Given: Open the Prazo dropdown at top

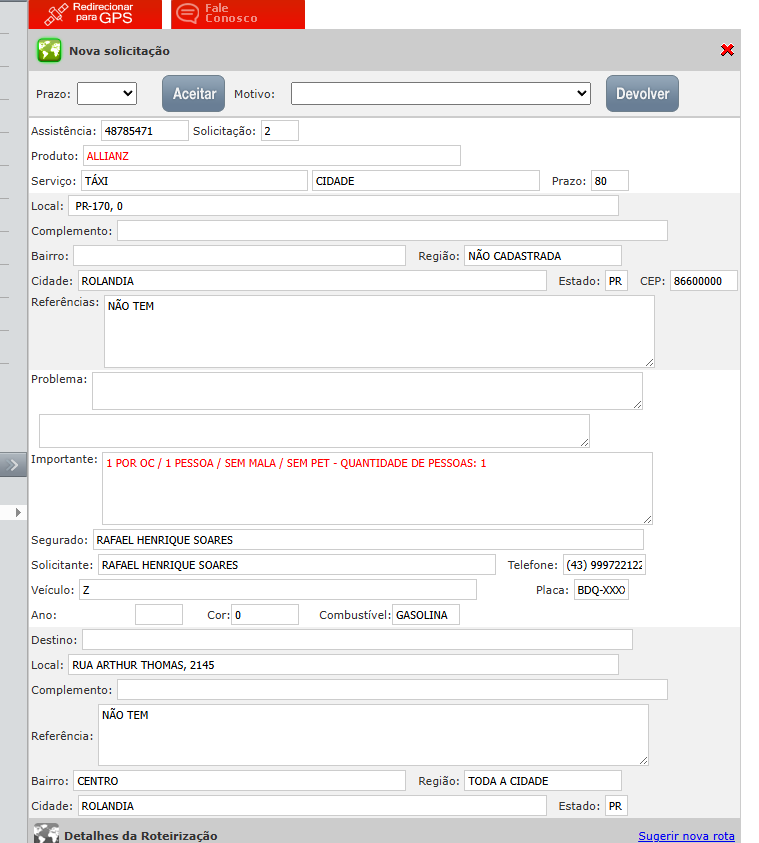Looking at the screenshot, I should [x=107, y=94].
